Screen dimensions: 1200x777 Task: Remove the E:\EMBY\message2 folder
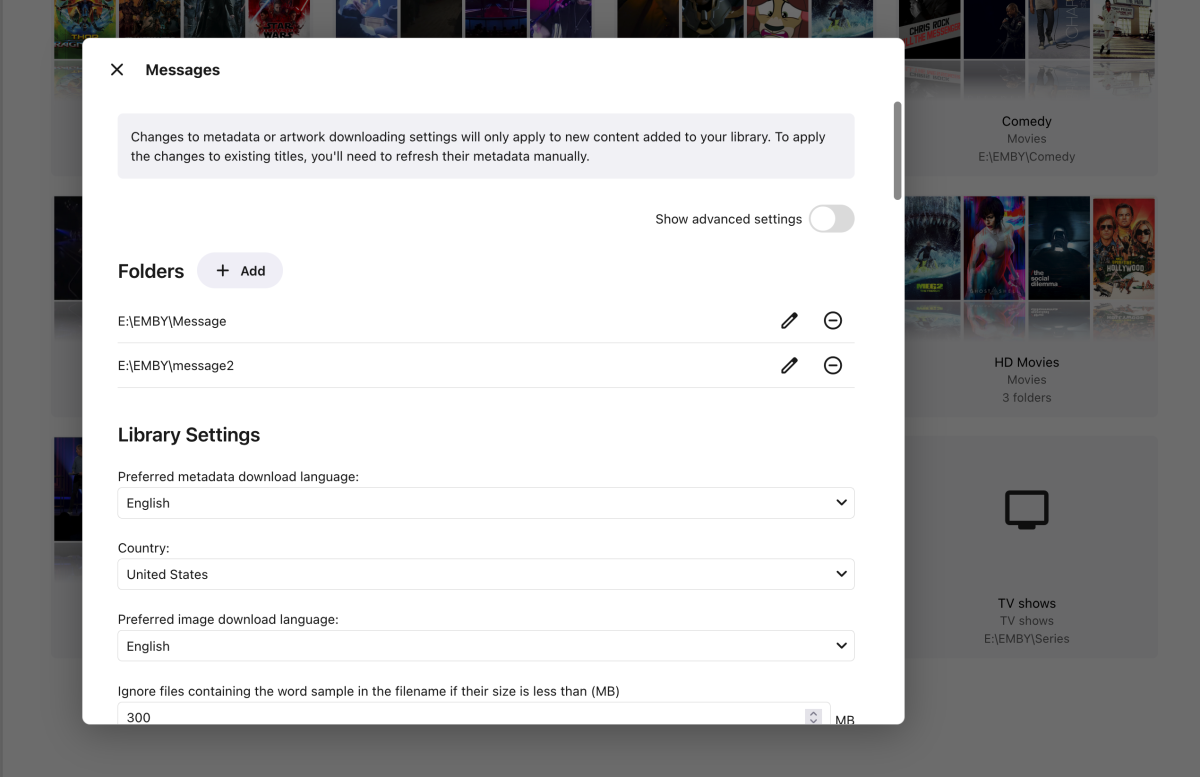[x=833, y=365]
